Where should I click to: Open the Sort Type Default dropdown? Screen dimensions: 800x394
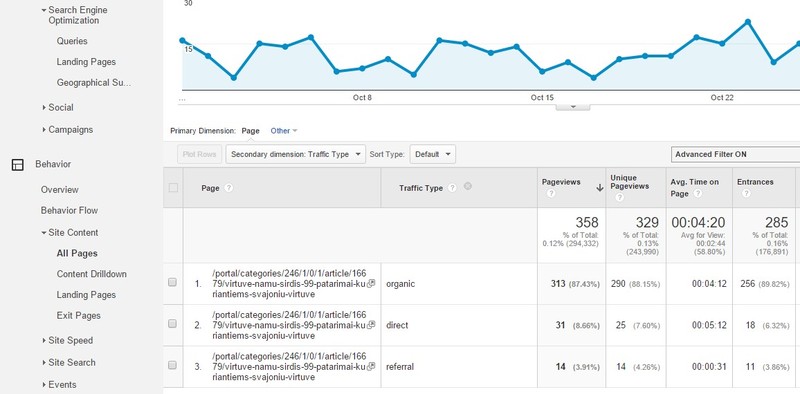pos(433,154)
